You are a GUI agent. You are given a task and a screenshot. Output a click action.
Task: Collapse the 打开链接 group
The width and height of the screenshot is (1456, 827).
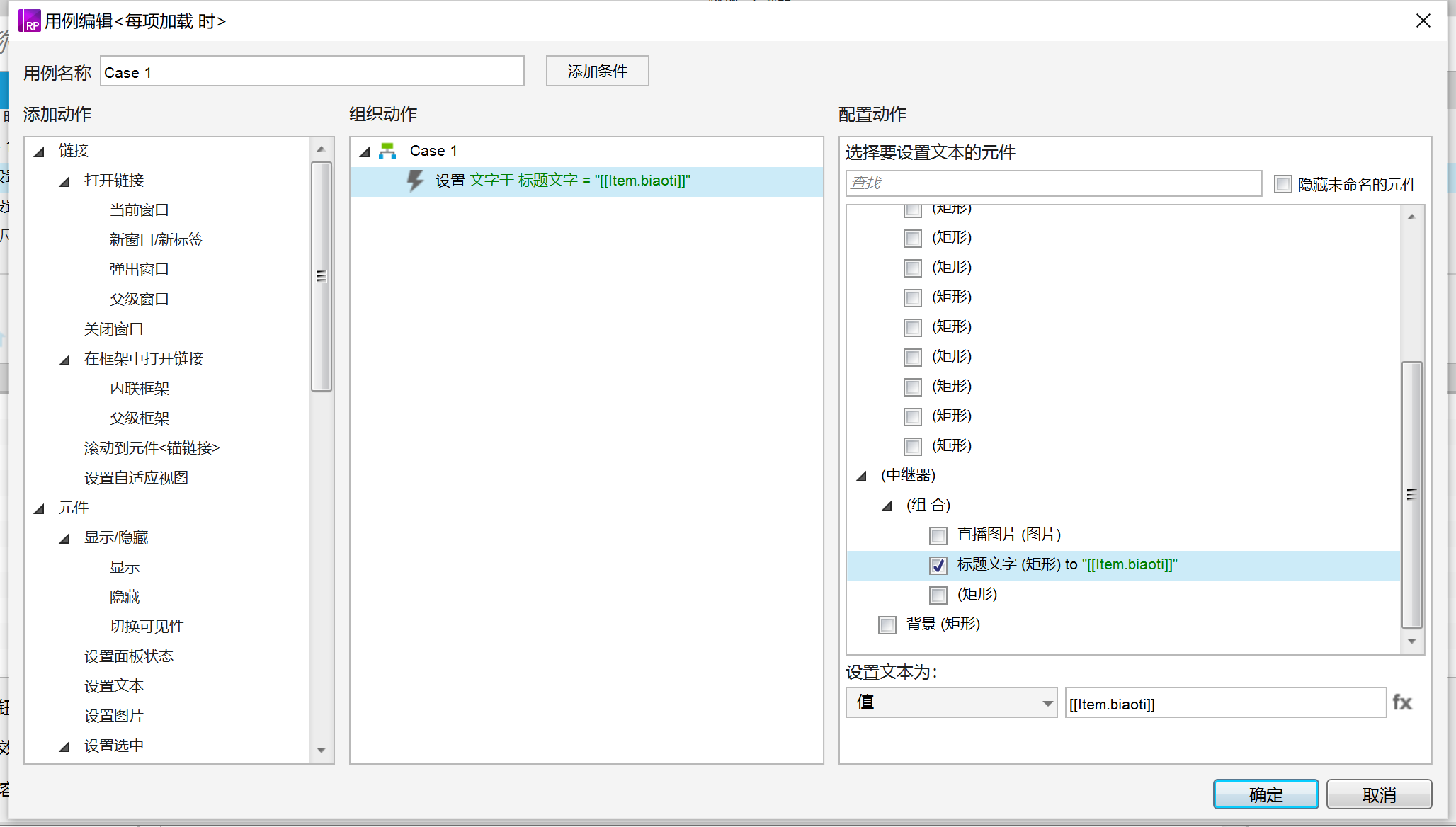click(65, 181)
